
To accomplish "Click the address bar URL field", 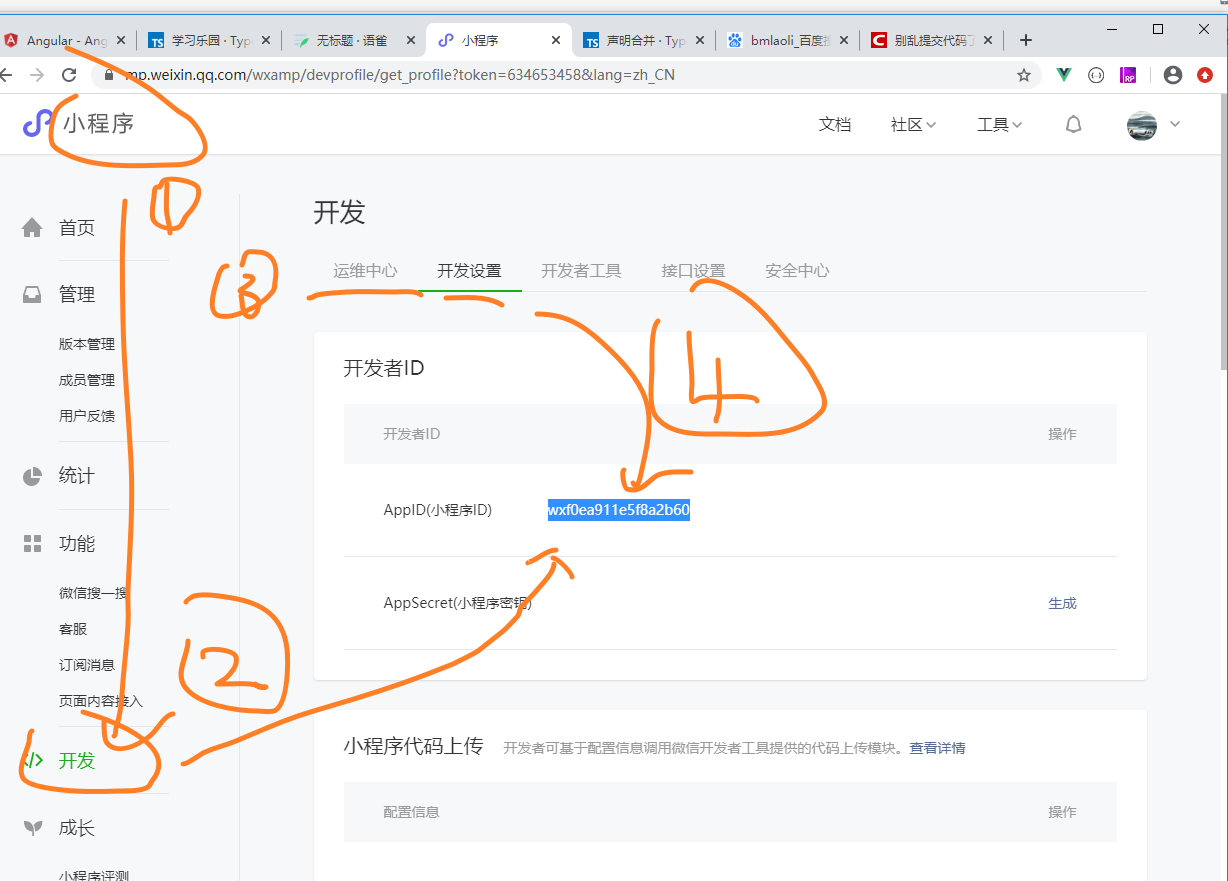I will coord(565,75).
